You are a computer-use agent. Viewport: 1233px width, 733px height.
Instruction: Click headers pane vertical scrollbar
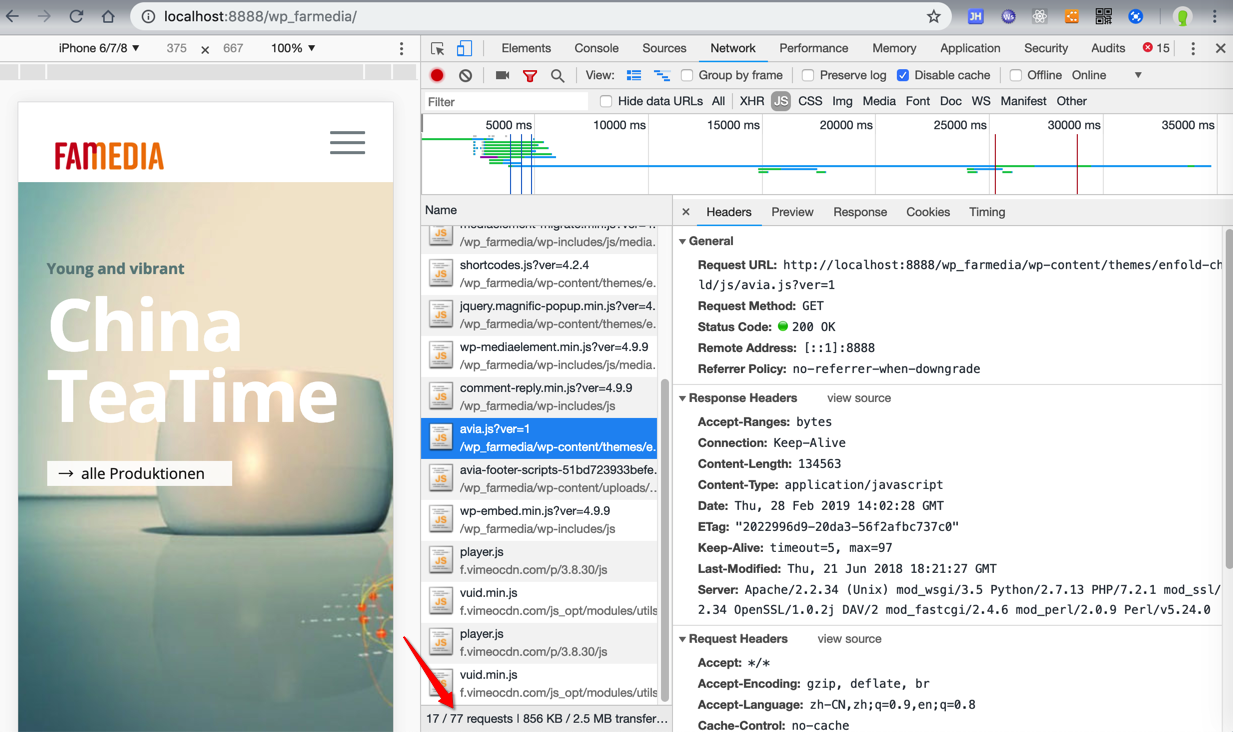tap(1228, 400)
